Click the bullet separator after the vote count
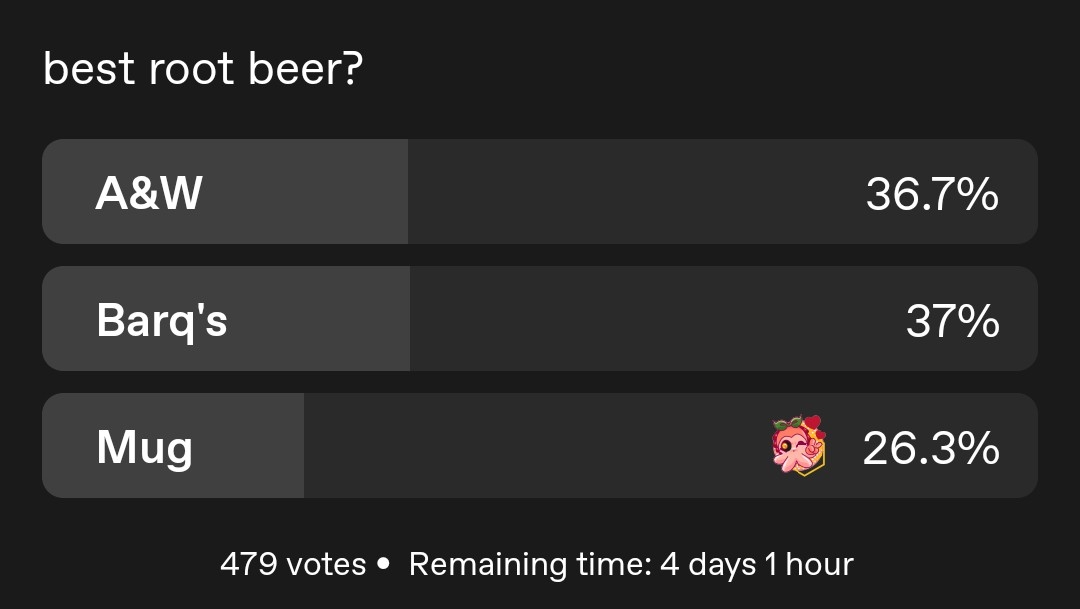The height and width of the screenshot is (609, 1080). [383, 565]
